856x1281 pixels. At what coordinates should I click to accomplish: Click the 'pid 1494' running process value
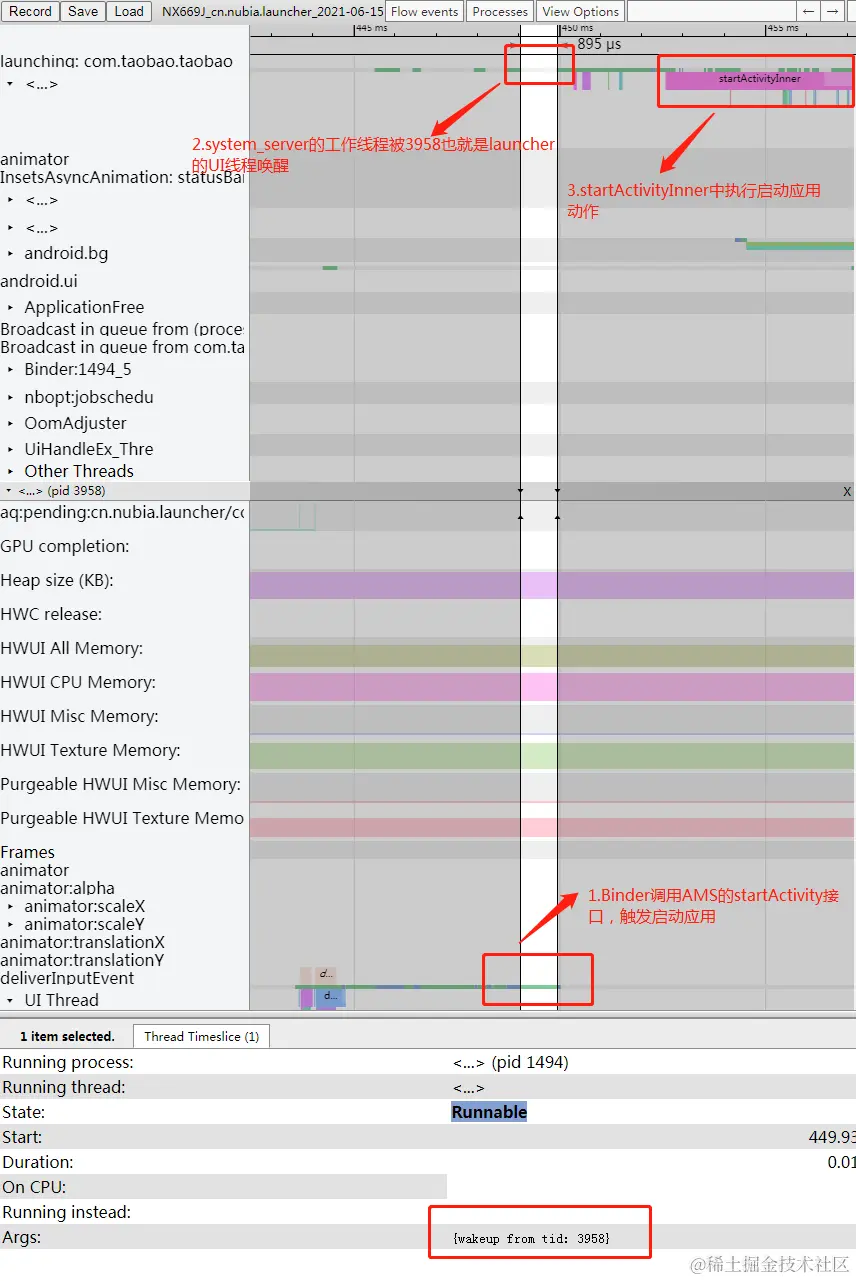[x=510, y=1062]
